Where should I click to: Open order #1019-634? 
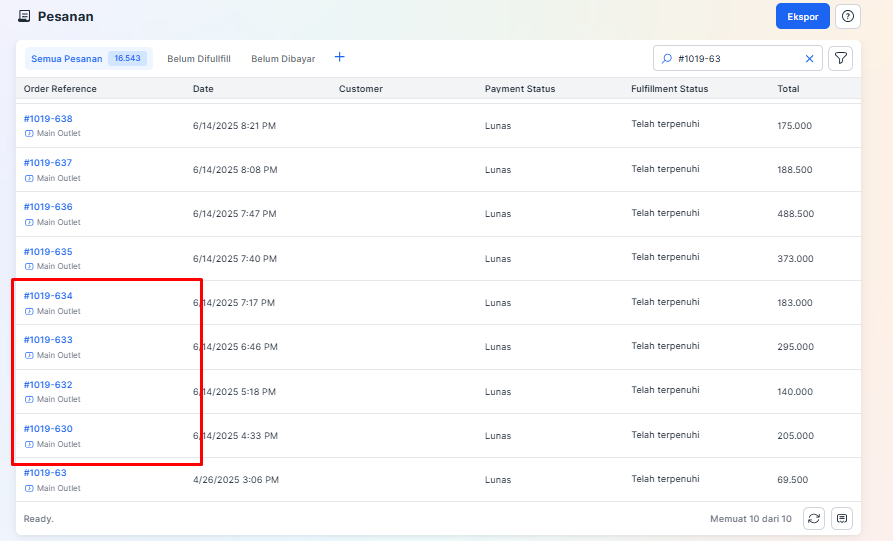48,296
